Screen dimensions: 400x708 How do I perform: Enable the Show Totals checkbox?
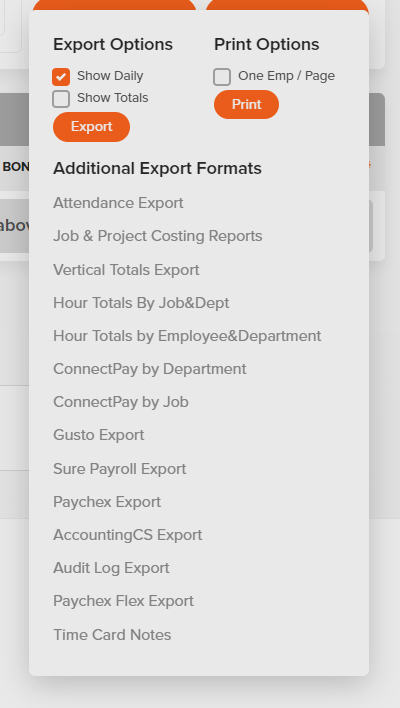[61, 99]
